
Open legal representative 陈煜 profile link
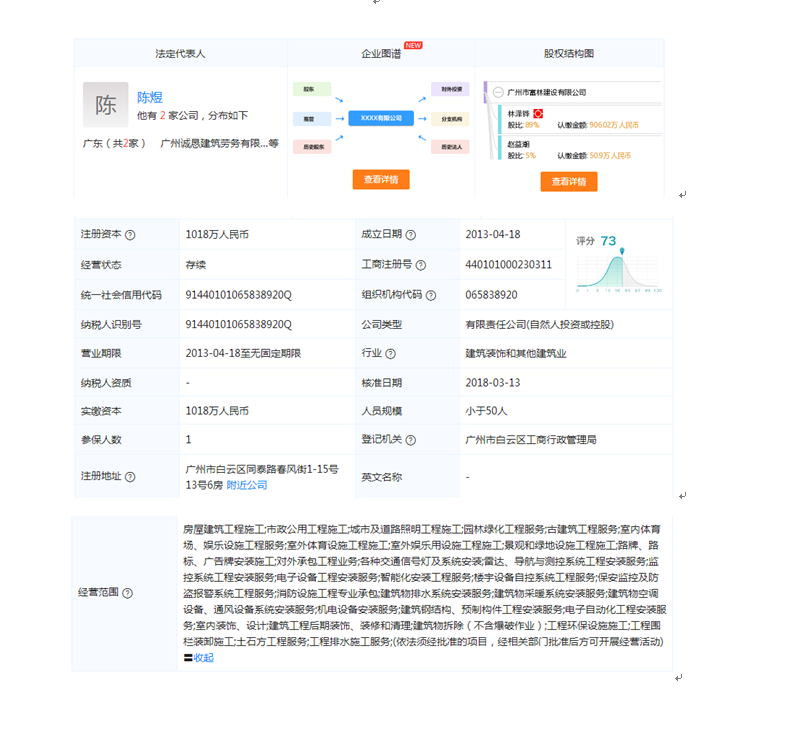pos(150,97)
